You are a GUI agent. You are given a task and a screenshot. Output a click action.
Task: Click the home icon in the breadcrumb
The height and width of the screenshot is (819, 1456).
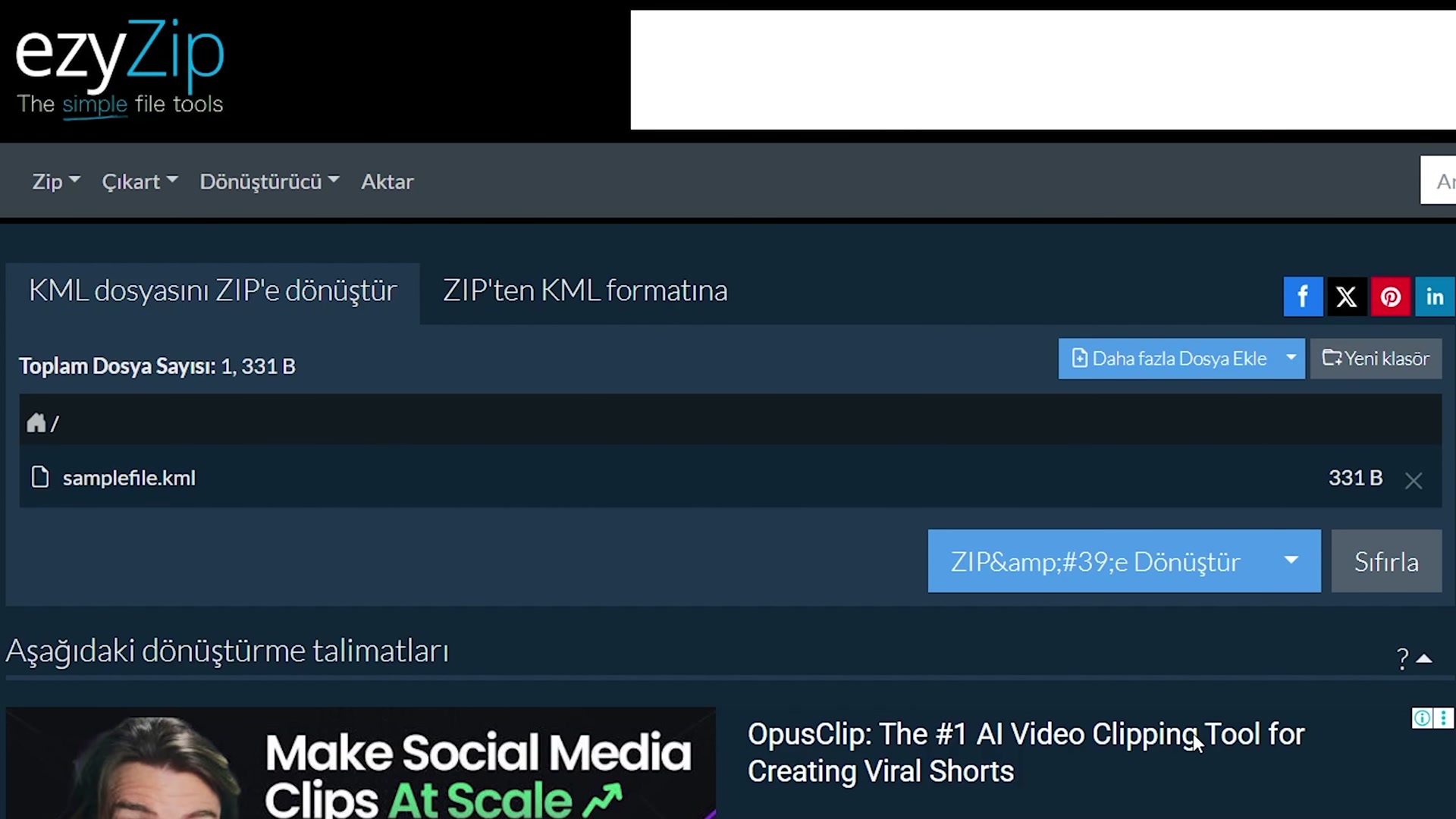[35, 423]
